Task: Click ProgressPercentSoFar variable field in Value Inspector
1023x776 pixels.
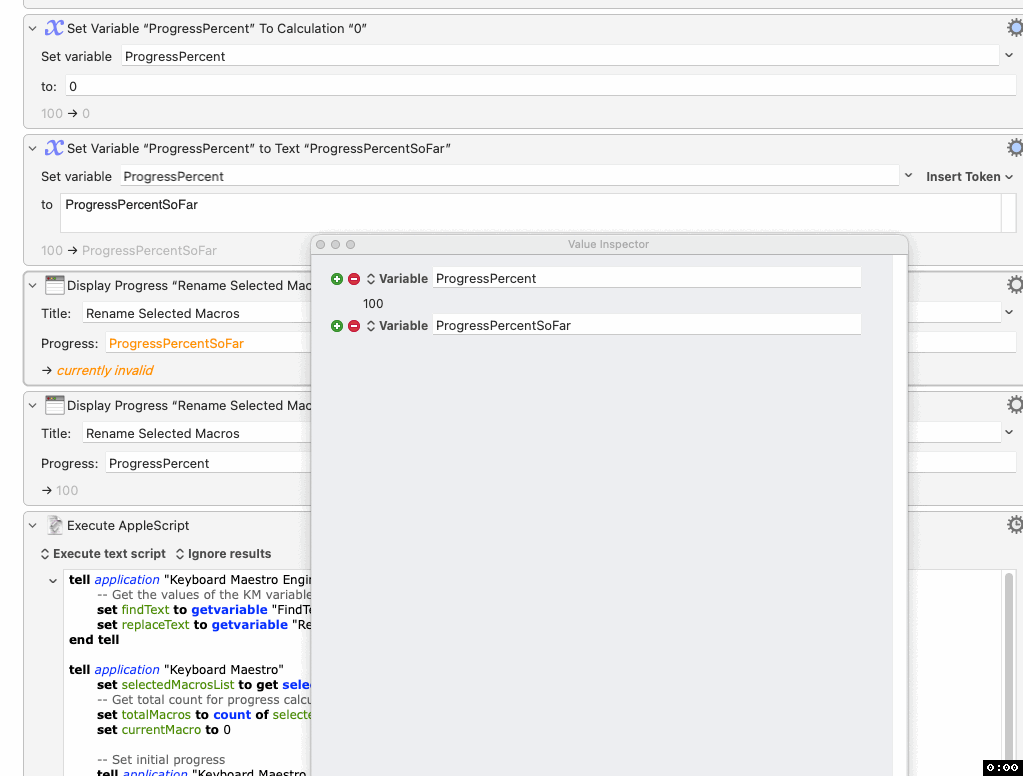Action: click(x=647, y=325)
